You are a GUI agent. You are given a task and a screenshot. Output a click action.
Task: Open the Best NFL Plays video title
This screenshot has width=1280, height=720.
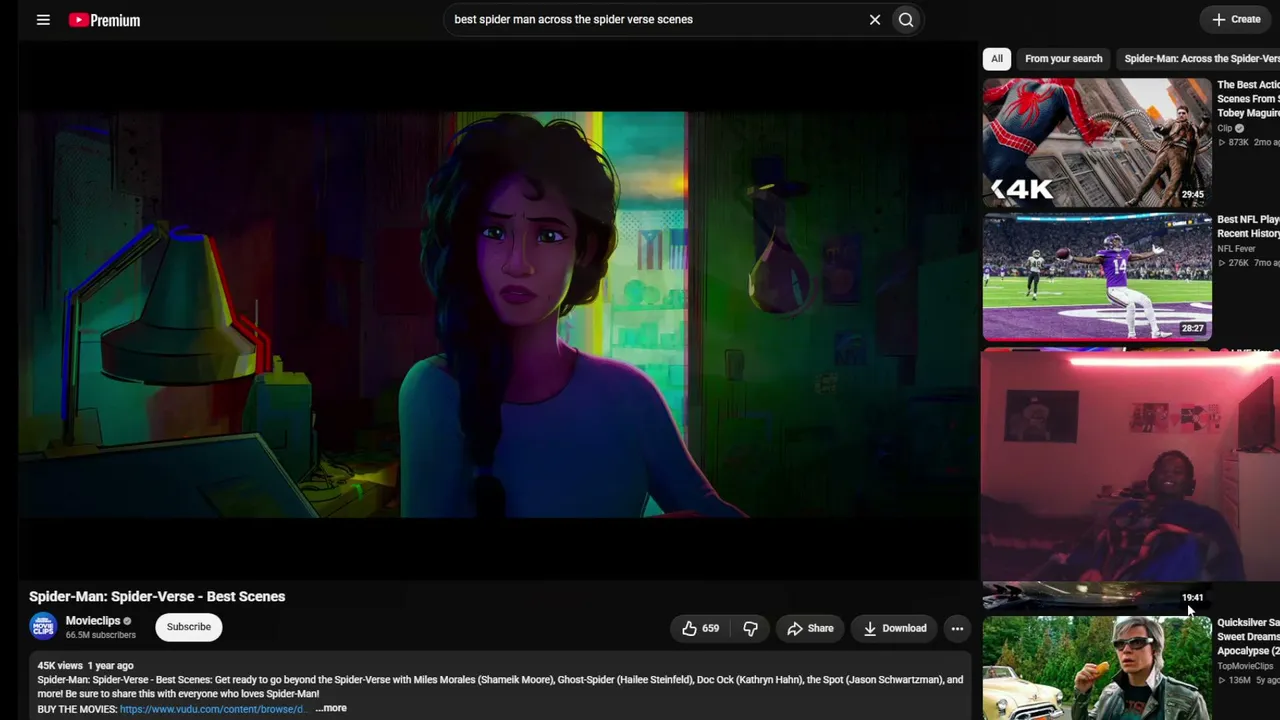[1248, 226]
